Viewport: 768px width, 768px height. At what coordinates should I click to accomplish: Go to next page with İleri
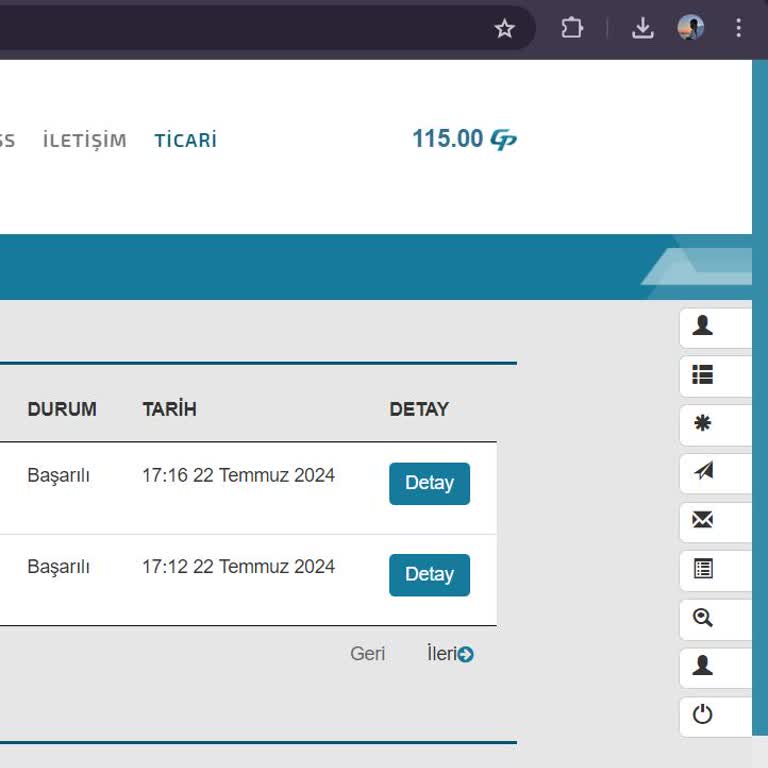pyautogui.click(x=450, y=654)
